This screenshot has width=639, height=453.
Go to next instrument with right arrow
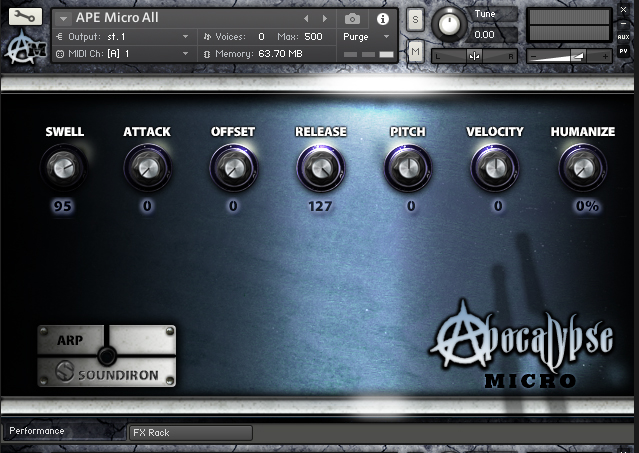[324, 18]
